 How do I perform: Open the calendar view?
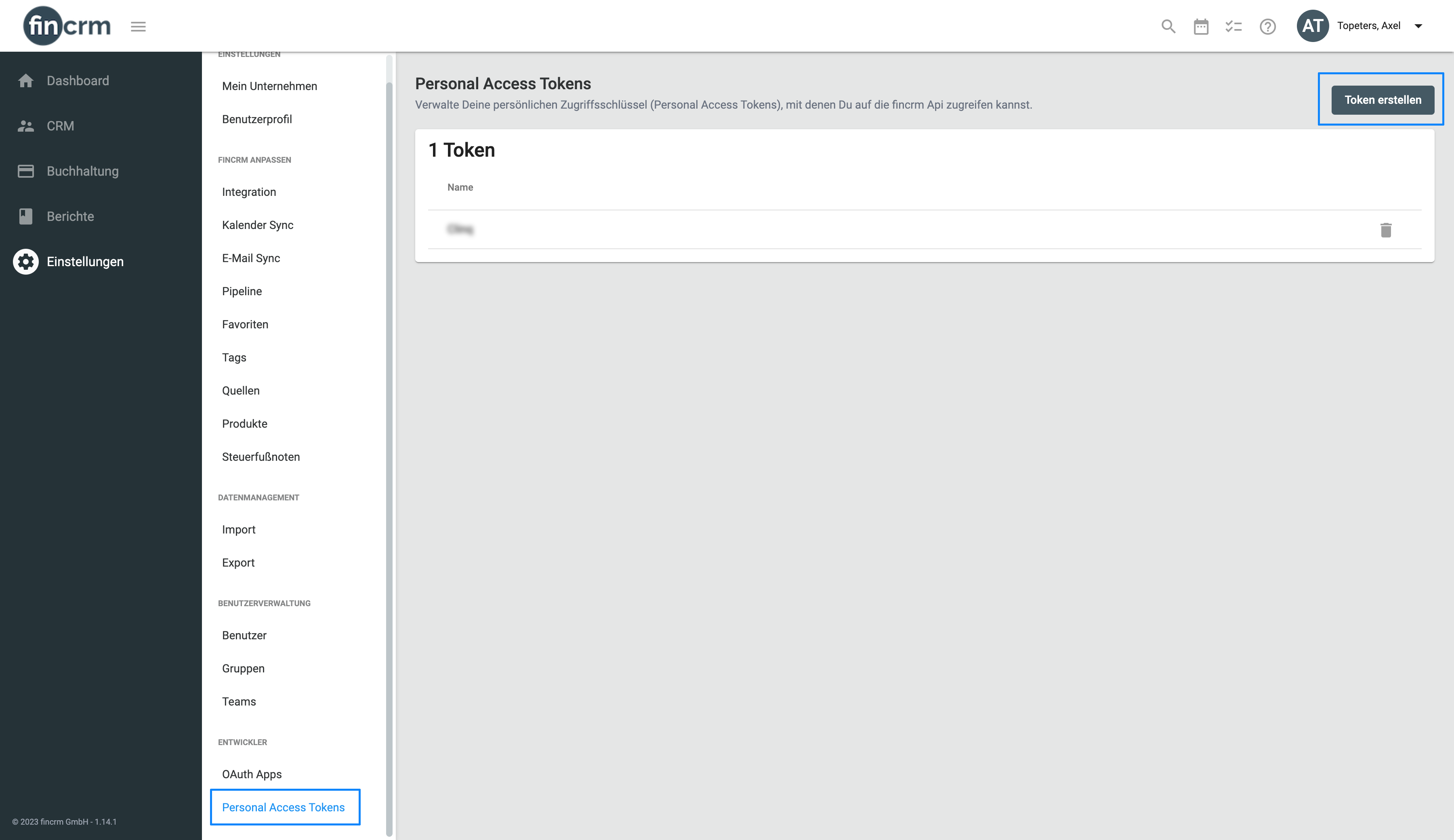[1201, 26]
